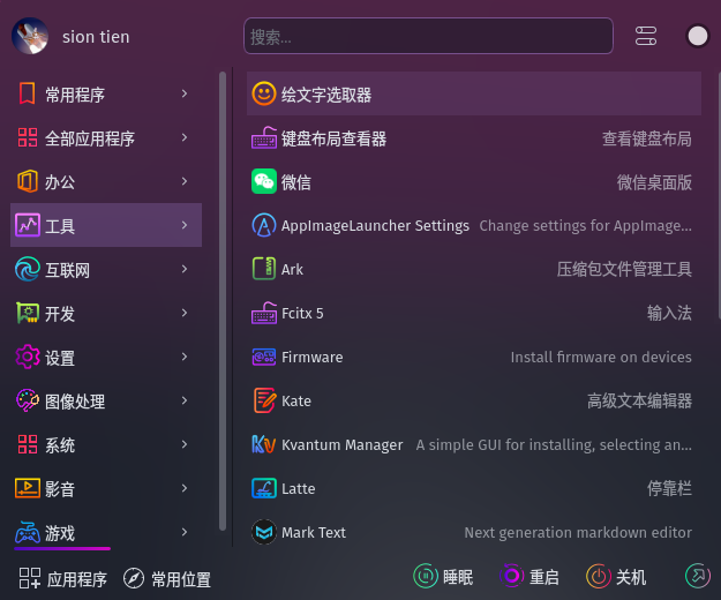This screenshot has height=600, width=721.
Task: Open the AppImageLauncher Settings icon
Action: click(x=264, y=226)
